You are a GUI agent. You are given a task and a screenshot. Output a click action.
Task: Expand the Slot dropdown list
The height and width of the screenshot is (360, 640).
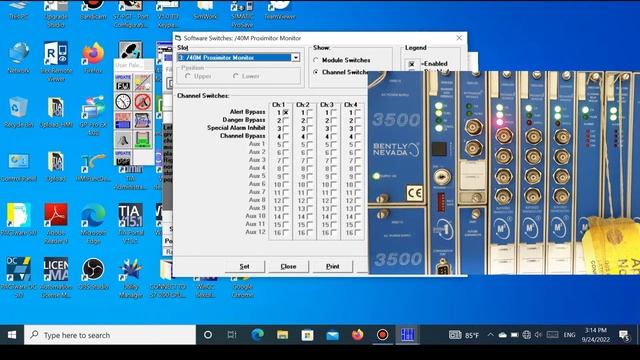tap(296, 58)
